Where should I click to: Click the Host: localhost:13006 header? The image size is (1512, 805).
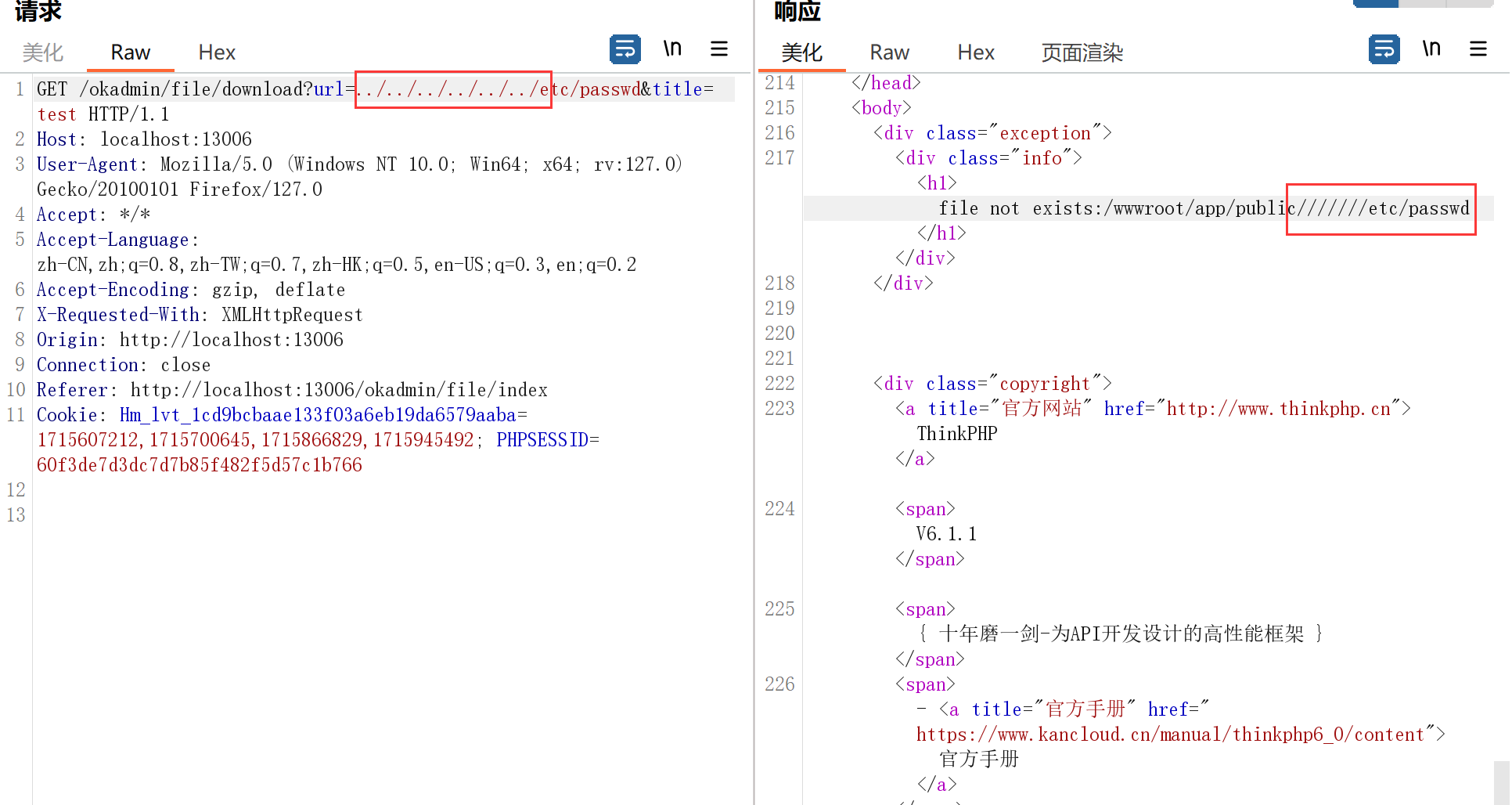click(145, 139)
